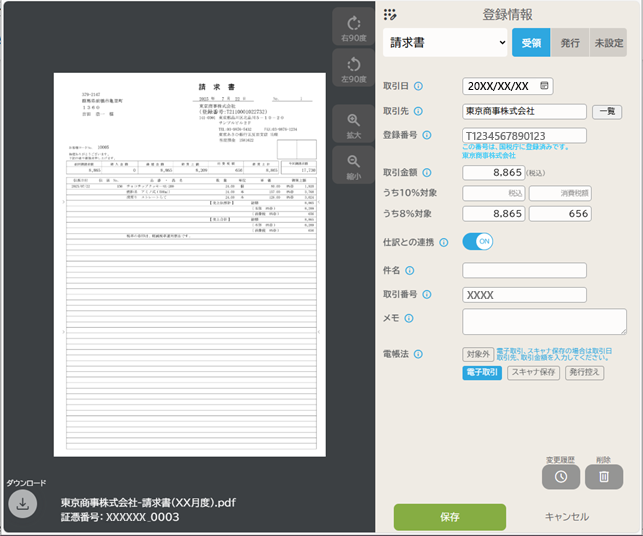Zoom out with the 縮小 button

point(353,165)
